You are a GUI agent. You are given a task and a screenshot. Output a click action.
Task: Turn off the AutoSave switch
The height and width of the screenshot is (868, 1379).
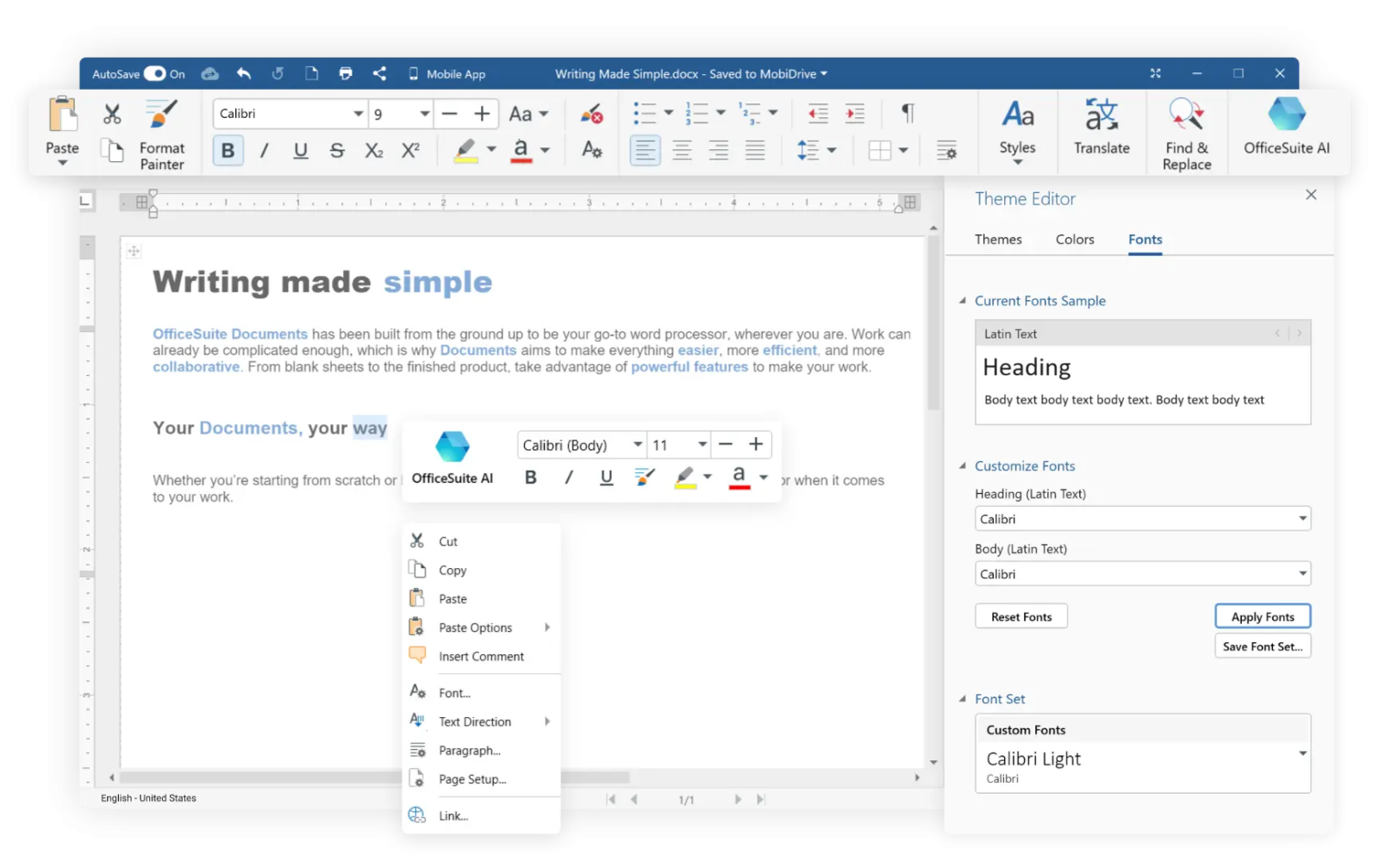click(155, 74)
